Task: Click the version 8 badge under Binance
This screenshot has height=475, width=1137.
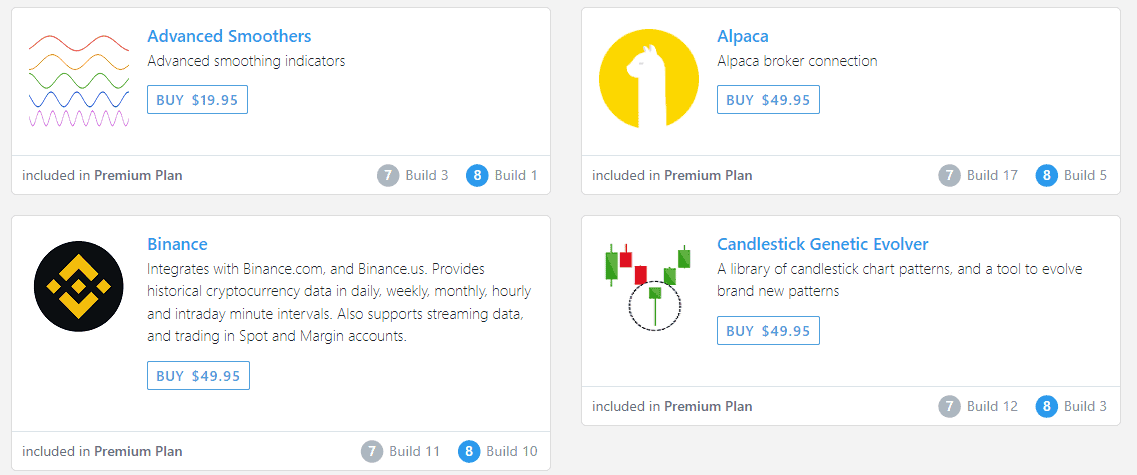Action: (x=469, y=451)
